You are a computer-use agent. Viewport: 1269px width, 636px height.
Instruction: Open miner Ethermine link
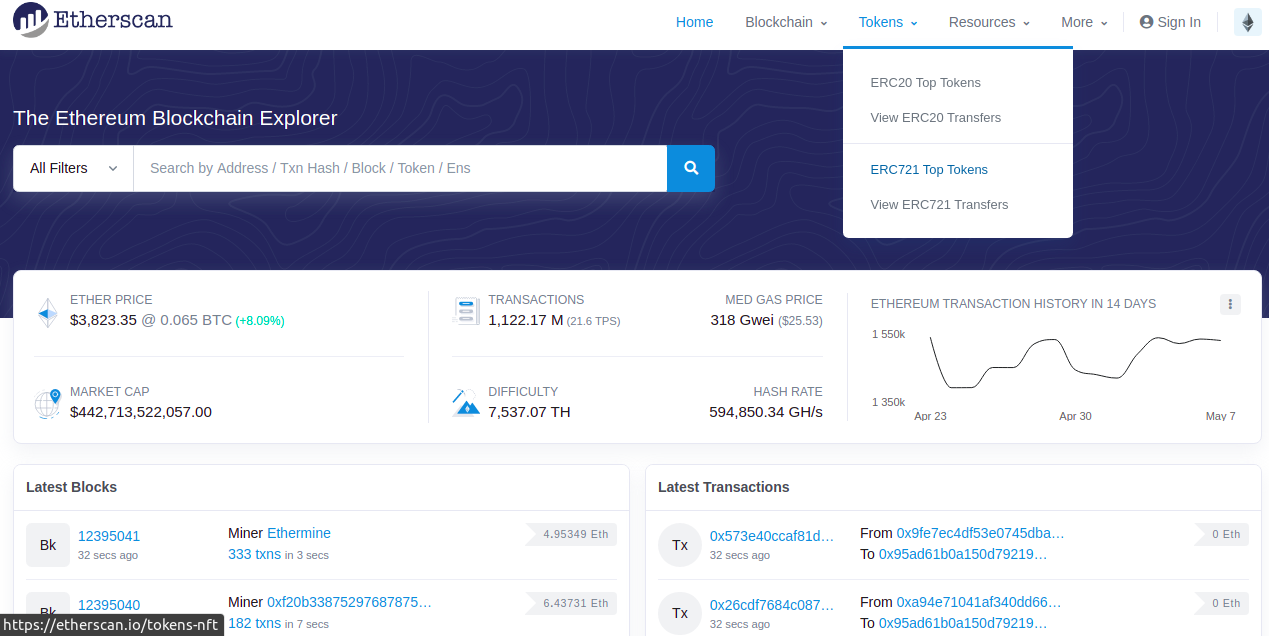tap(299, 533)
